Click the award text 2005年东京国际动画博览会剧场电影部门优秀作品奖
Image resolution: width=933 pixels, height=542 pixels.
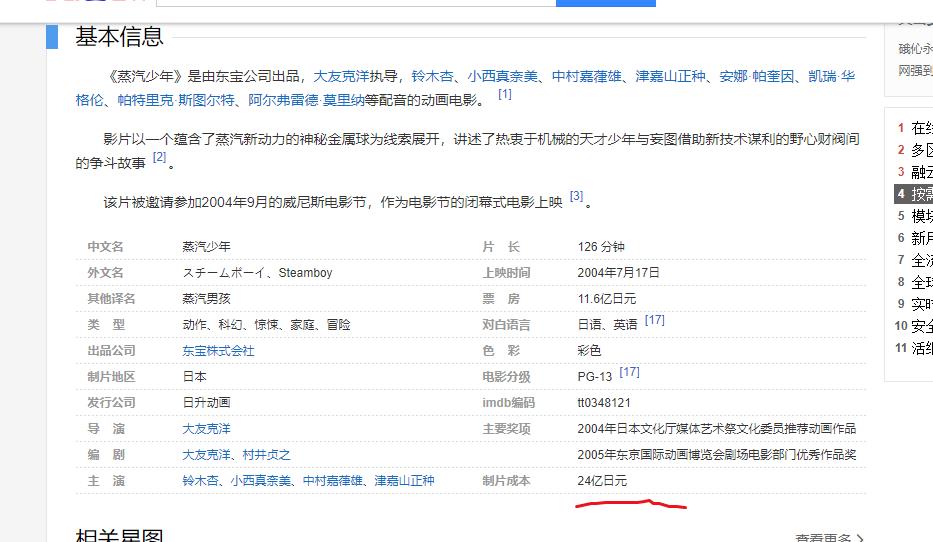pyautogui.click(x=716, y=455)
